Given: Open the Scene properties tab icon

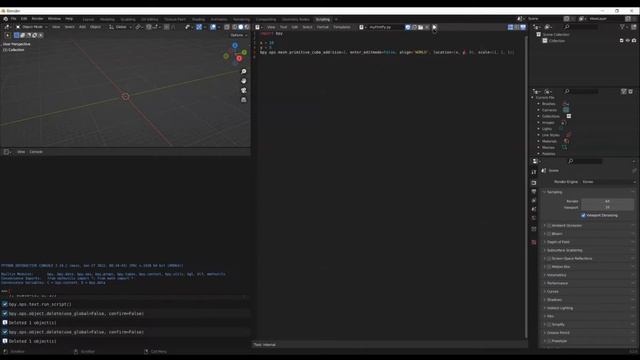Looking at the screenshot, I should 534,209.
